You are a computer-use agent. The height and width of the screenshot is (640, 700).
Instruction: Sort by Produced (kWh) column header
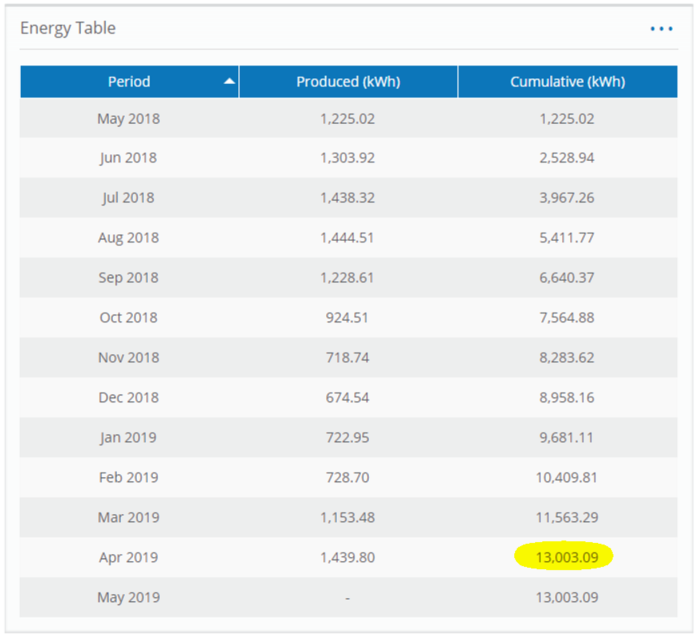pyautogui.click(x=348, y=82)
